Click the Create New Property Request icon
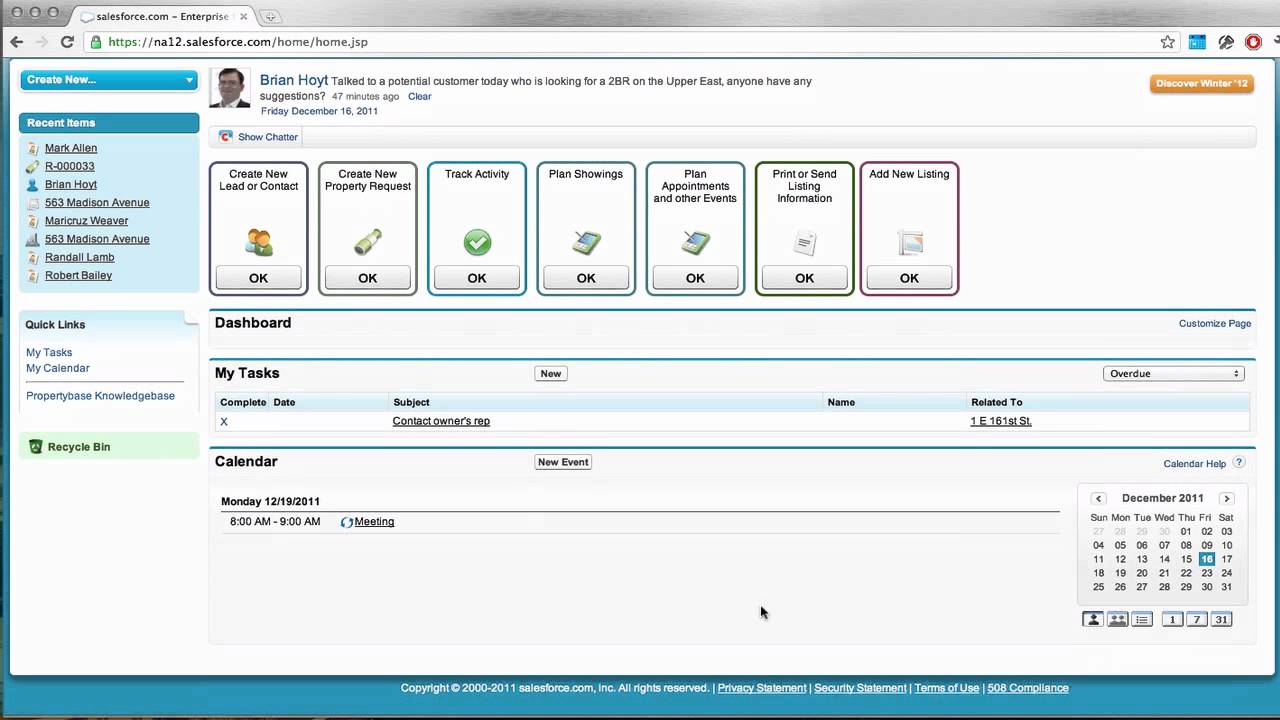1280x720 pixels. click(x=367, y=242)
